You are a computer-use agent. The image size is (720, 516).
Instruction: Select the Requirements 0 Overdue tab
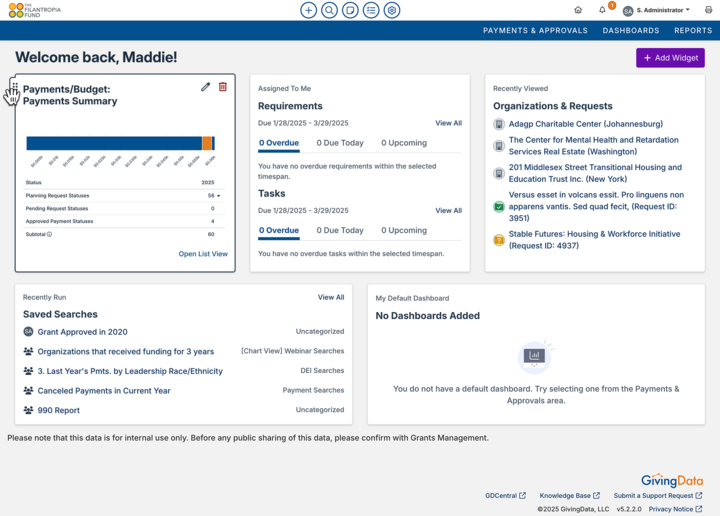point(279,143)
